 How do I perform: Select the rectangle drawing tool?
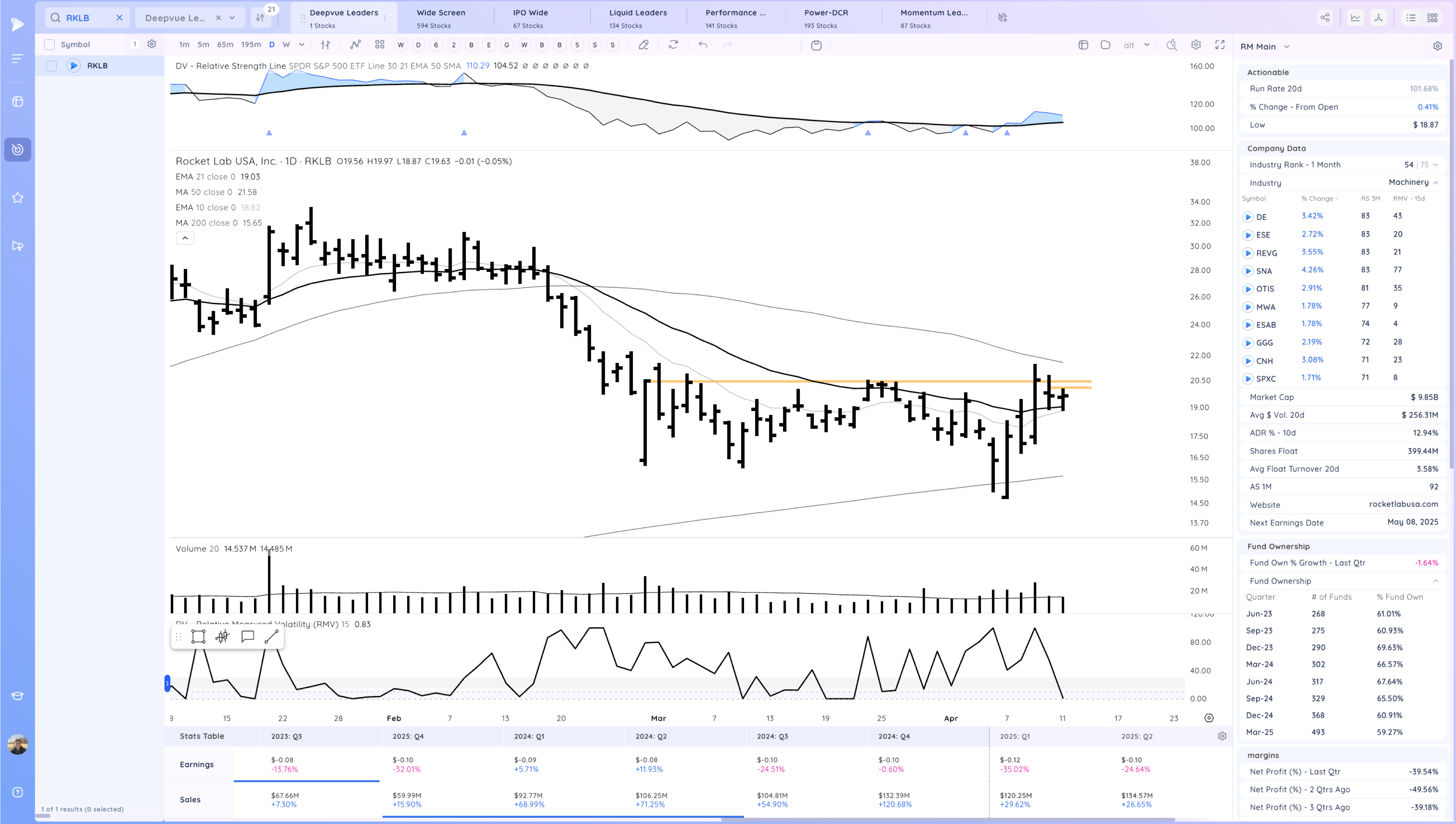199,637
